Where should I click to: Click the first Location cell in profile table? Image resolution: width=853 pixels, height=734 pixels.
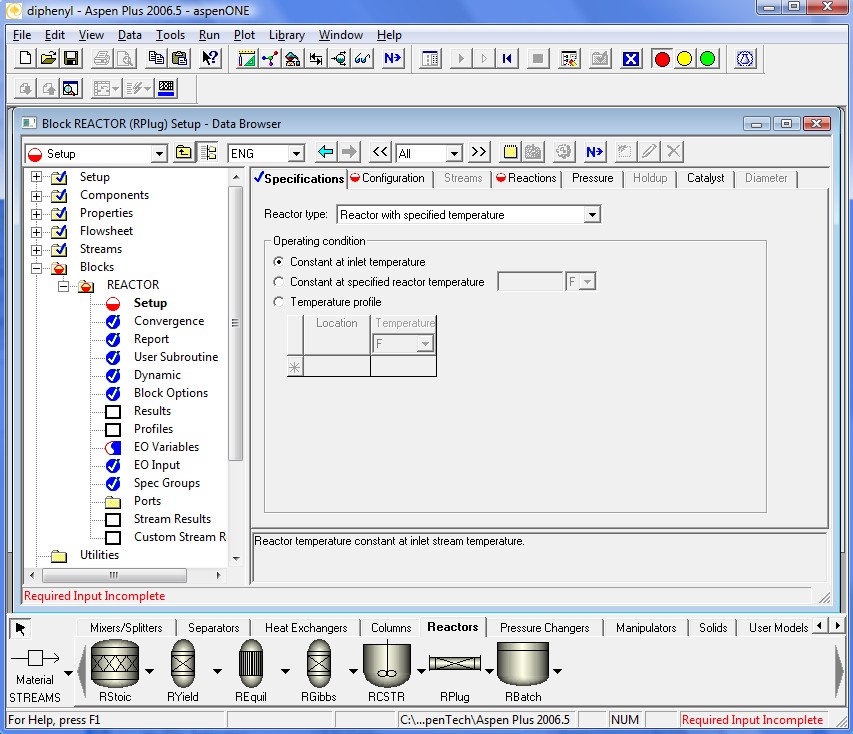point(337,367)
